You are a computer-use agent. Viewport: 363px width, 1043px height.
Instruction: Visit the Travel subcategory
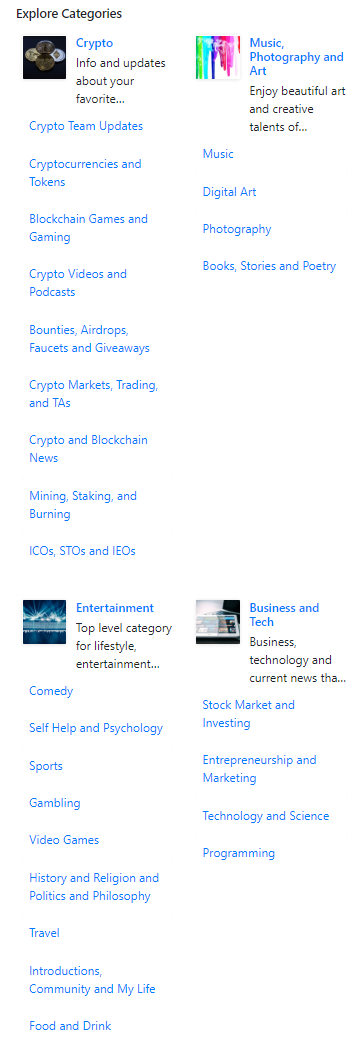[45, 933]
